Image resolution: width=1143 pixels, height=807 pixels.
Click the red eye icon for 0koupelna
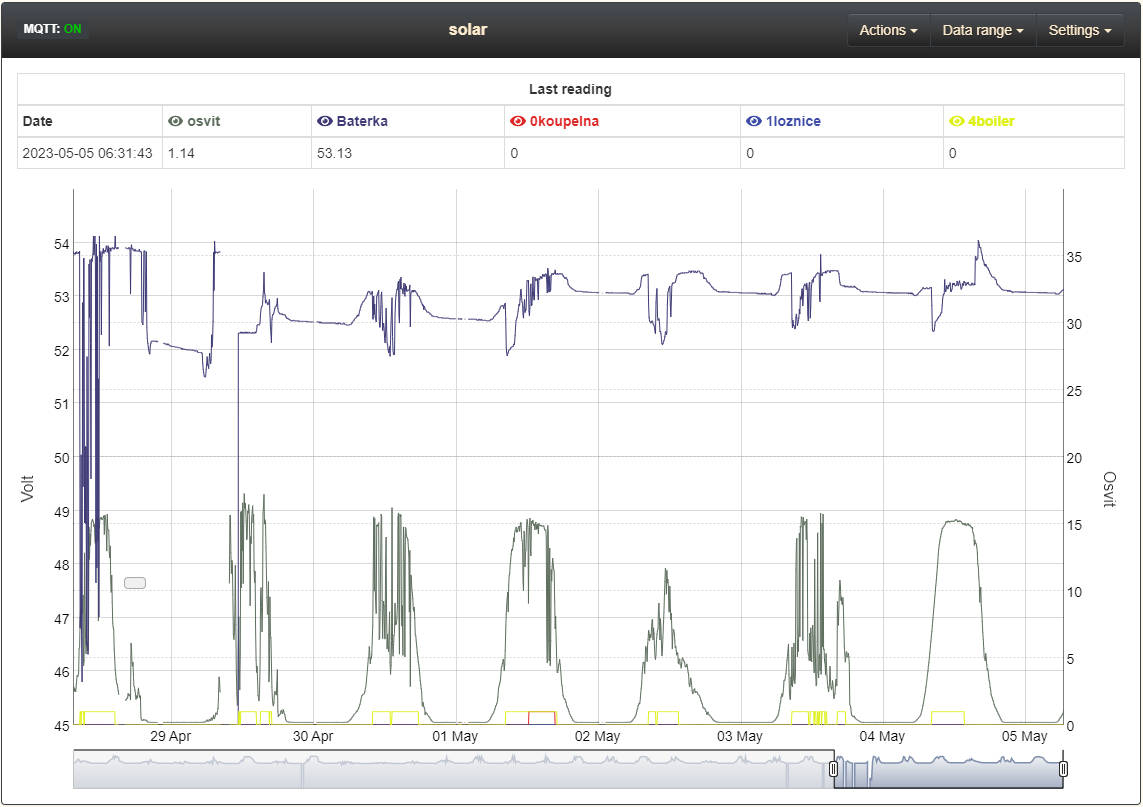(x=517, y=121)
